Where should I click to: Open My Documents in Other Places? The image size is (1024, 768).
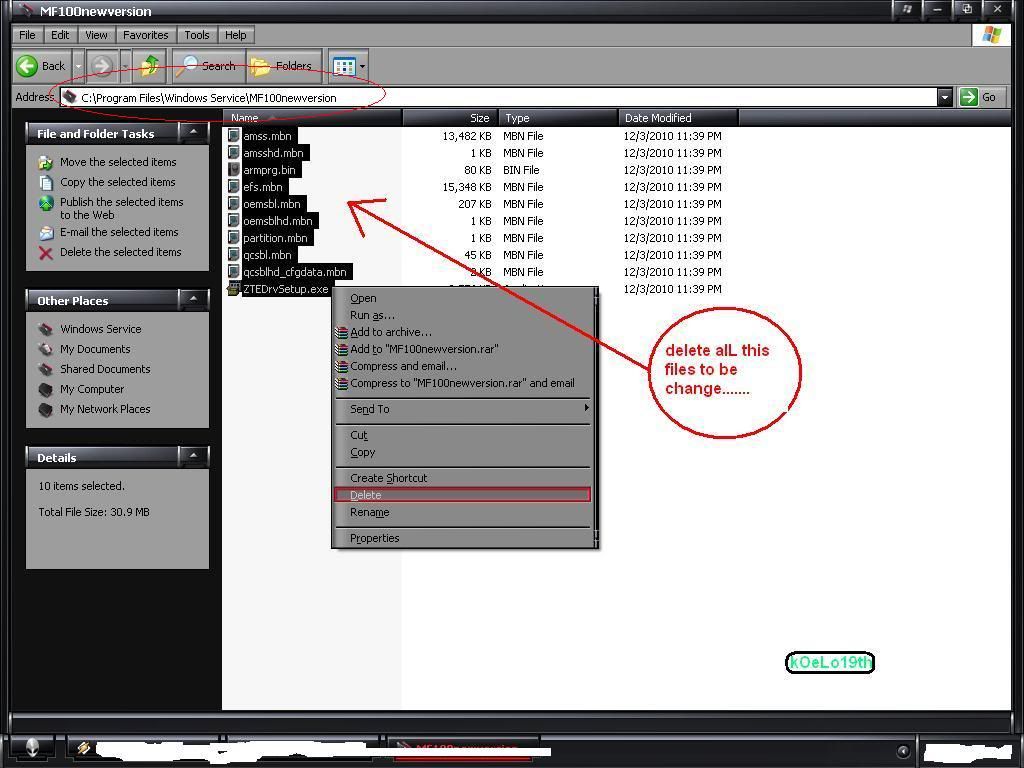[x=95, y=349]
